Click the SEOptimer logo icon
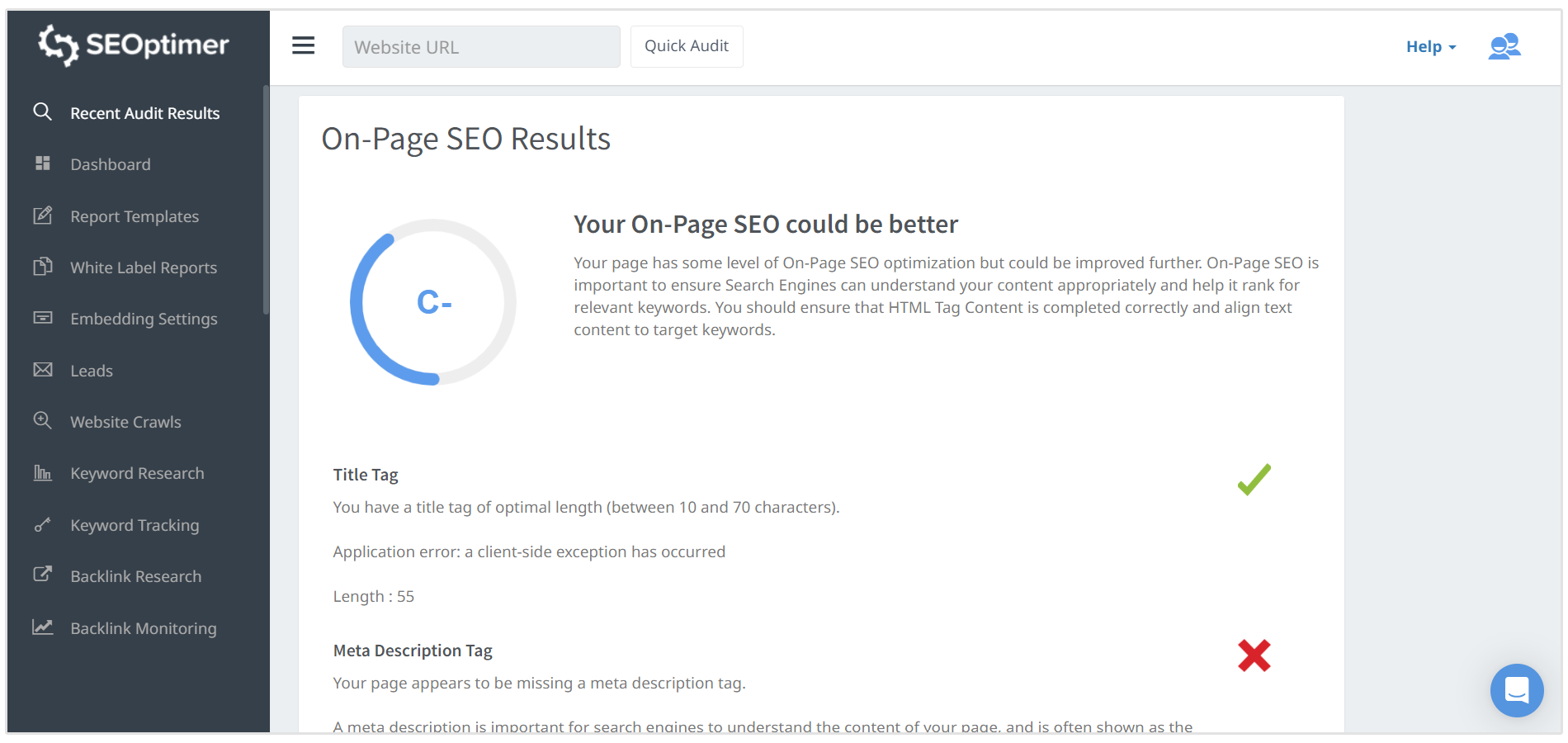 coord(58,45)
